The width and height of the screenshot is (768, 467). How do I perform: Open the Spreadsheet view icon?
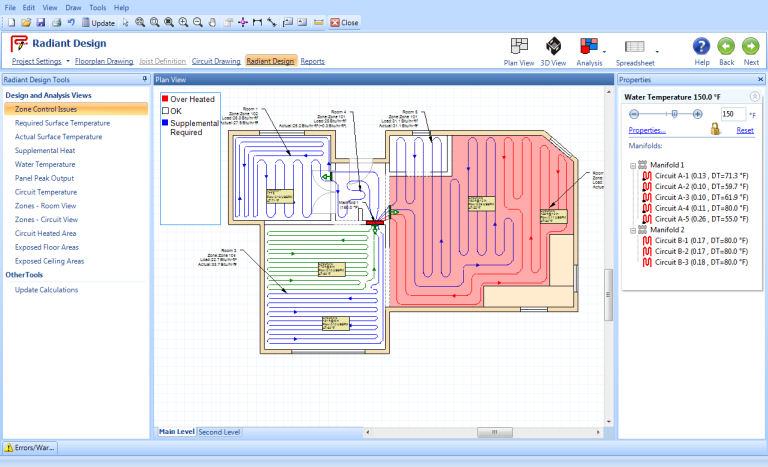[x=635, y=51]
